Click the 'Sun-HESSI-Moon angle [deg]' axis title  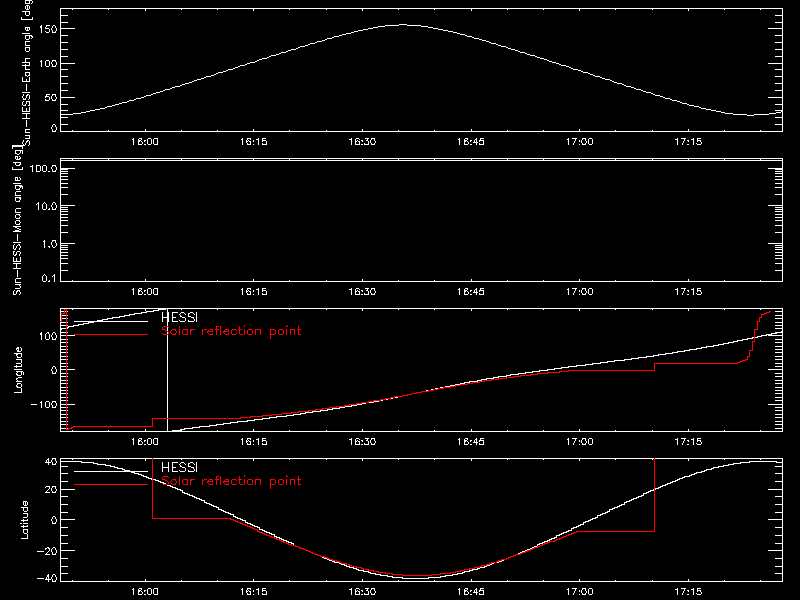coord(17,220)
